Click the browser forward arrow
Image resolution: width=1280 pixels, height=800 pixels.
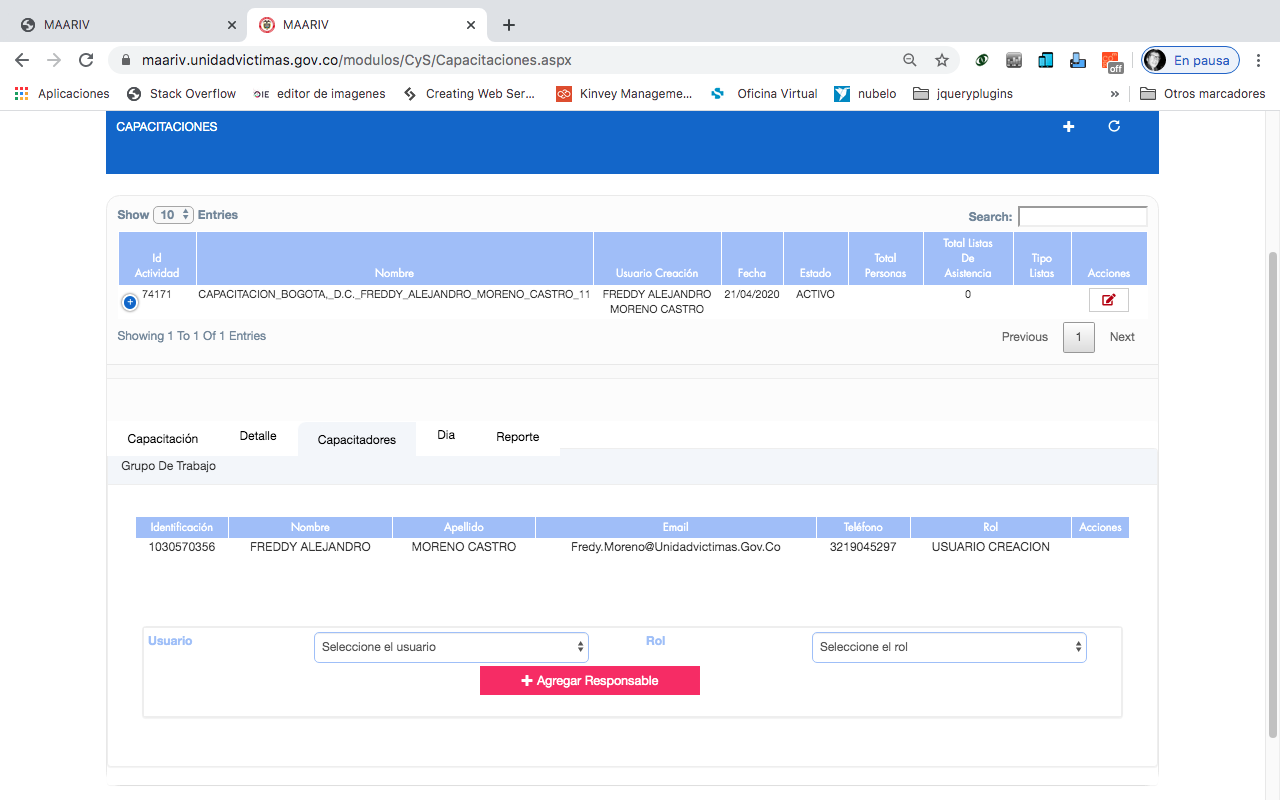[x=54, y=60]
